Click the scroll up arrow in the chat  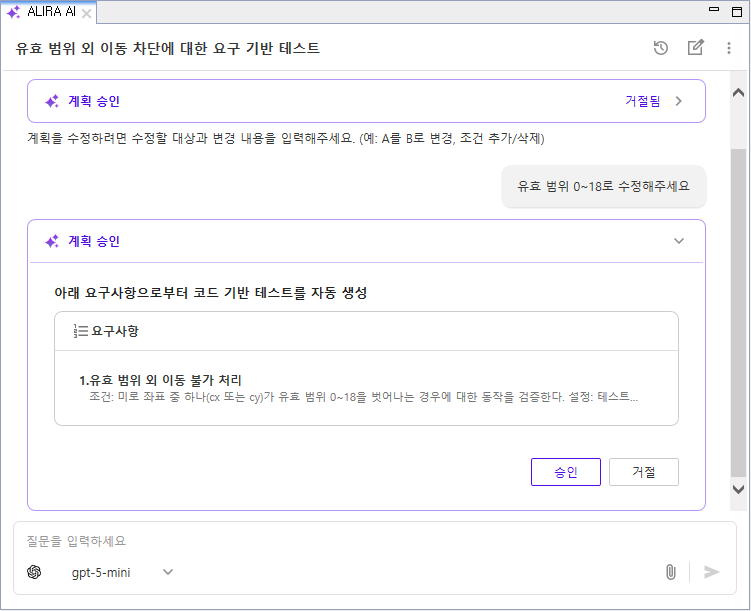pos(738,92)
